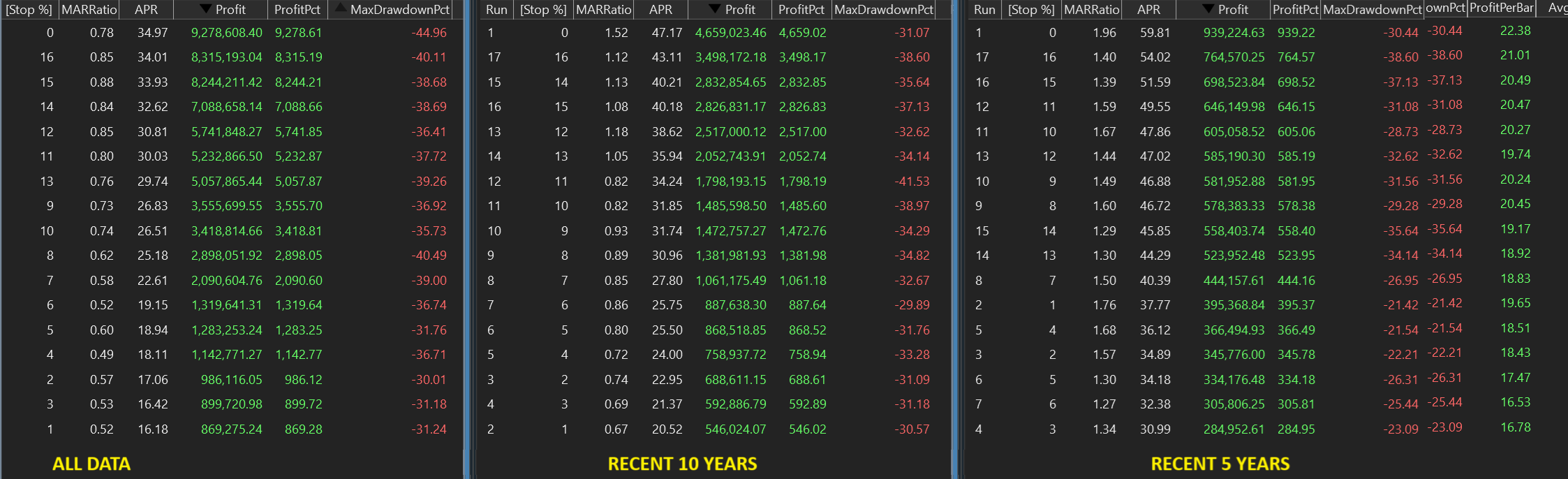The image size is (1568, 479).
Task: Click the APR cell showing 59.81
Action: pos(1155,33)
